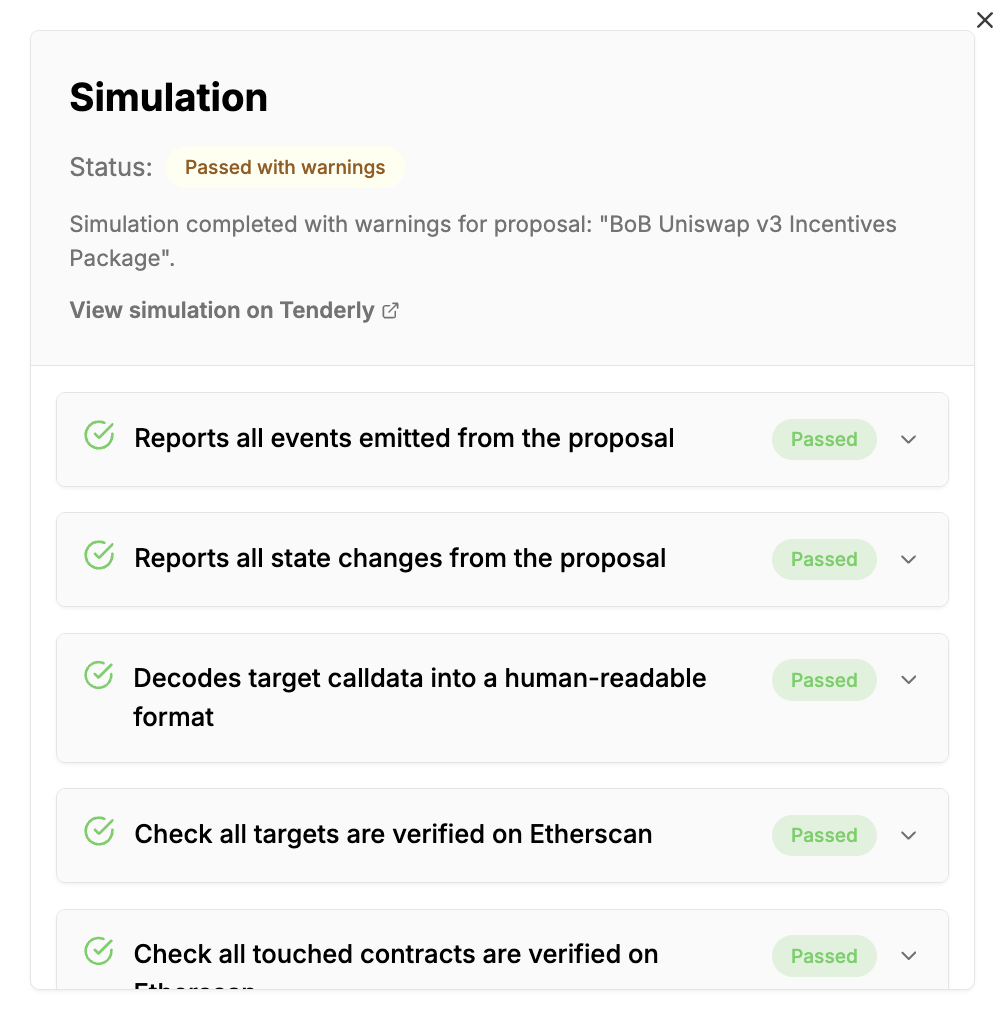This screenshot has width=1008, height=1020.
Task: Click the Passed with warnings status badge
Action: [x=285, y=167]
